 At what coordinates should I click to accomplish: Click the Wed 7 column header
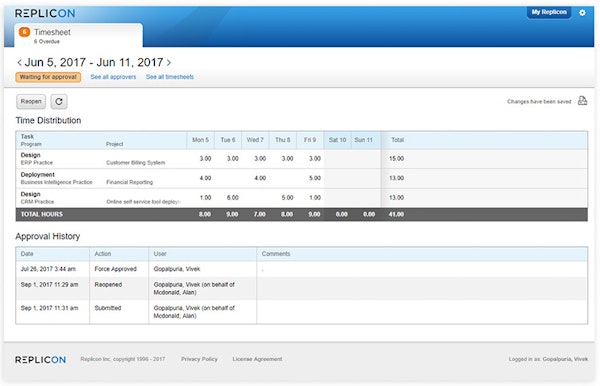tap(255, 140)
